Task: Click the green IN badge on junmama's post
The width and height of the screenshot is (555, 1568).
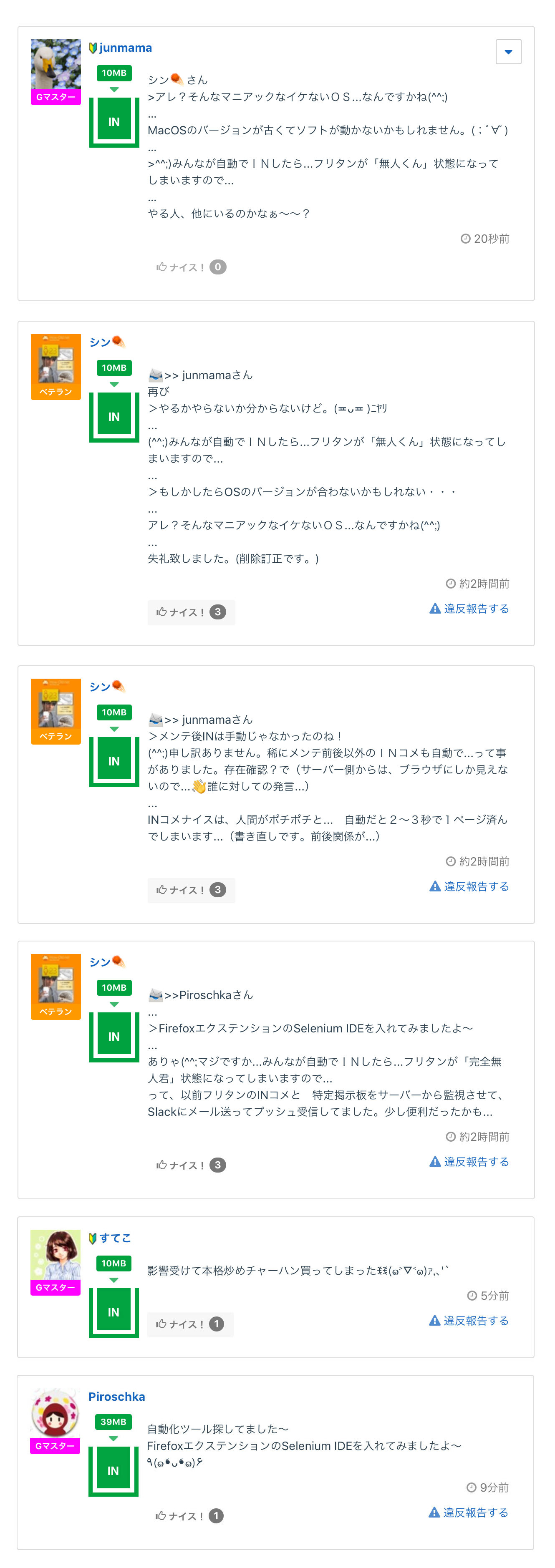Action: [x=114, y=122]
